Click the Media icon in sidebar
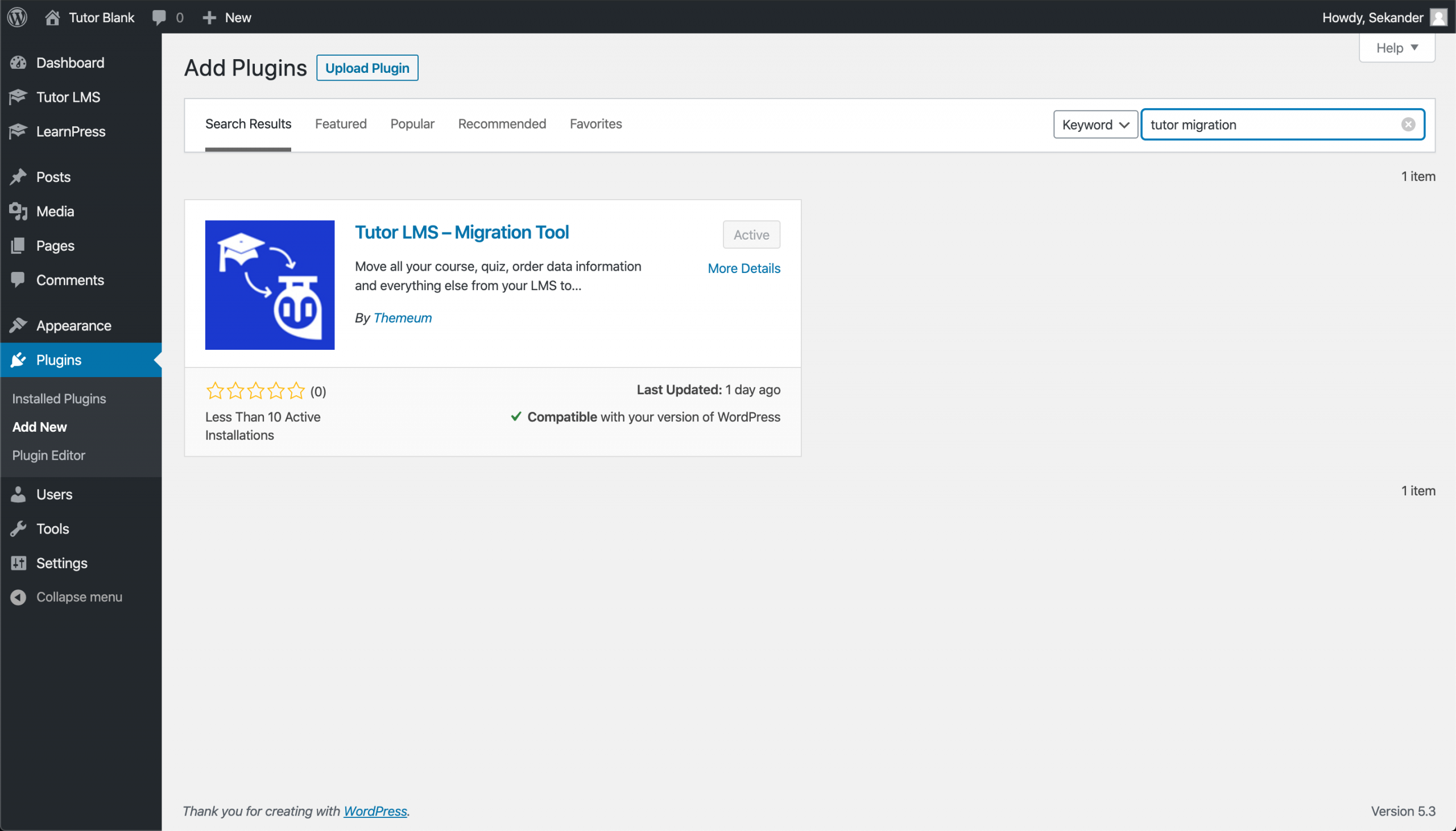Viewport: 1456px width, 831px height. pyautogui.click(x=18, y=211)
